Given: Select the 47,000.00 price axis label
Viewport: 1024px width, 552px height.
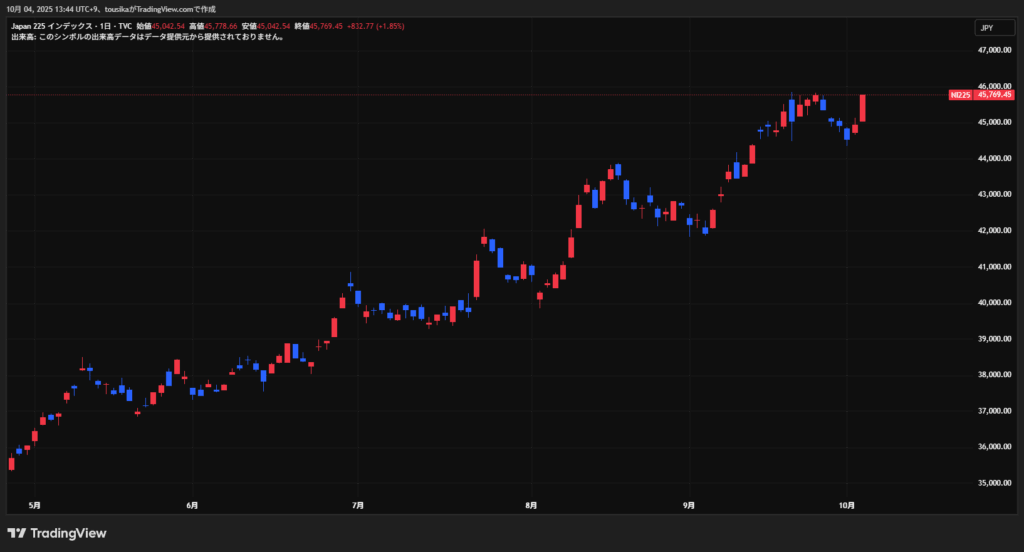Looking at the screenshot, I should 996,50.
